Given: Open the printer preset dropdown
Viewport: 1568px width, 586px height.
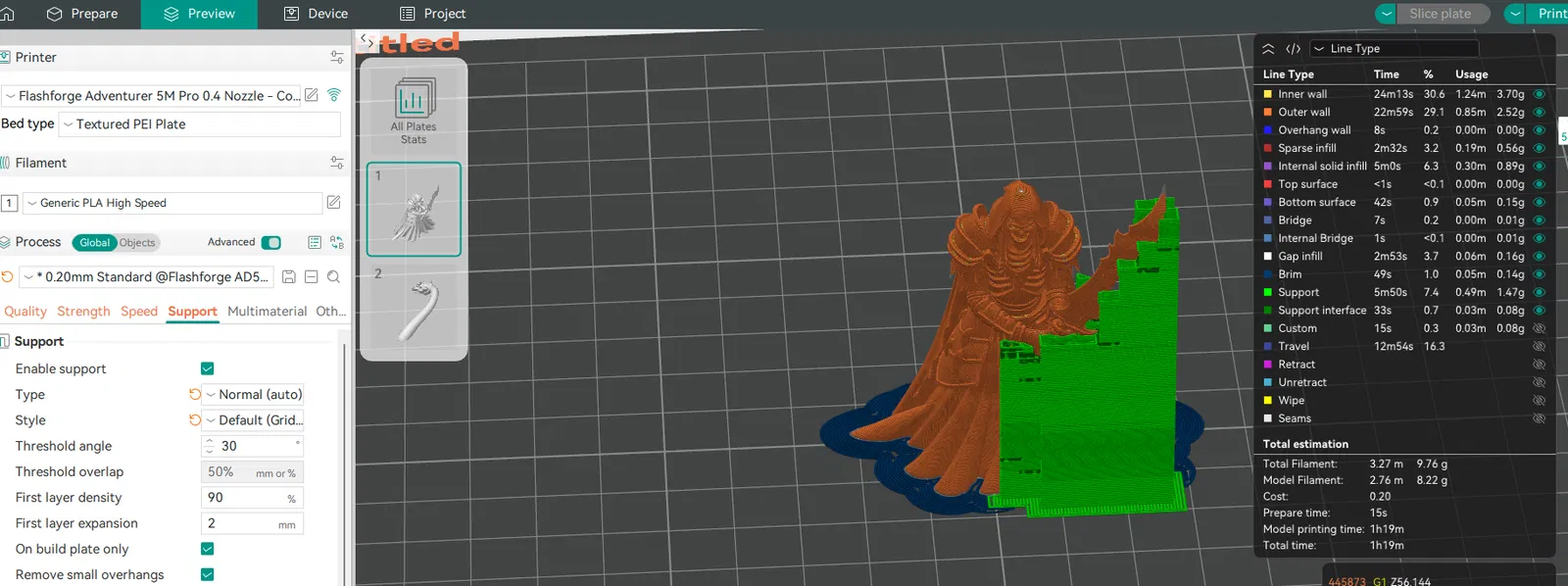Looking at the screenshot, I should click(152, 95).
